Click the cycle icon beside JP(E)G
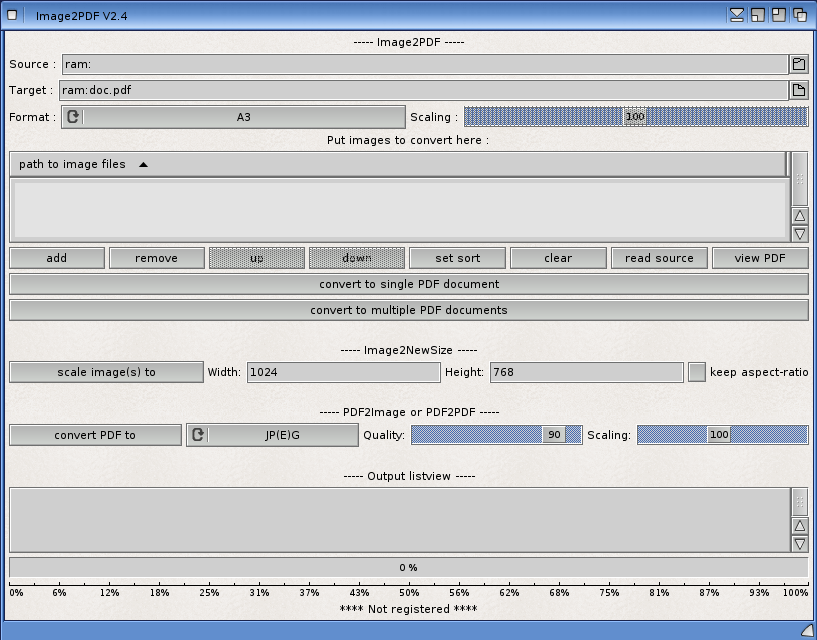Image resolution: width=817 pixels, height=640 pixels. point(198,435)
